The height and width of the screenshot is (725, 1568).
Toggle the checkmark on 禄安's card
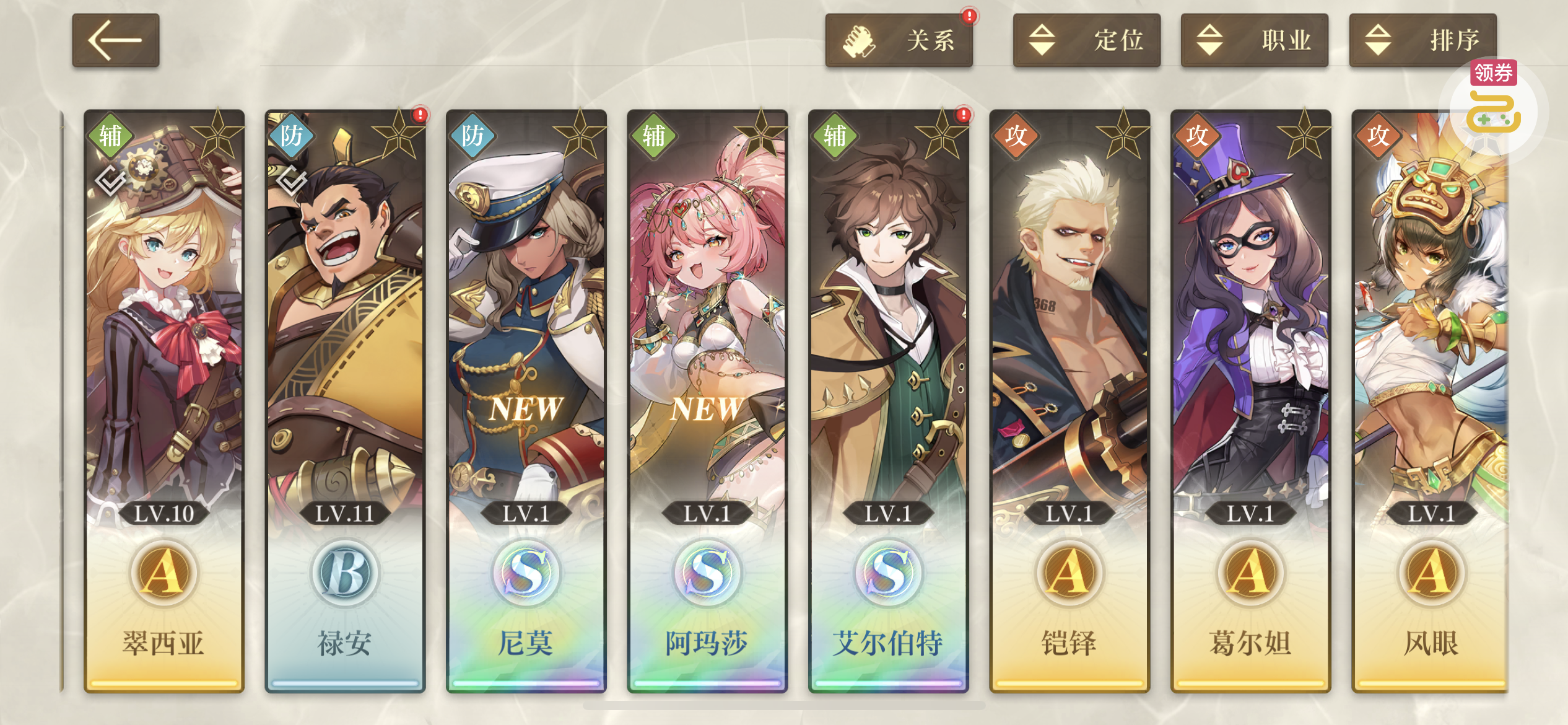click(x=291, y=180)
